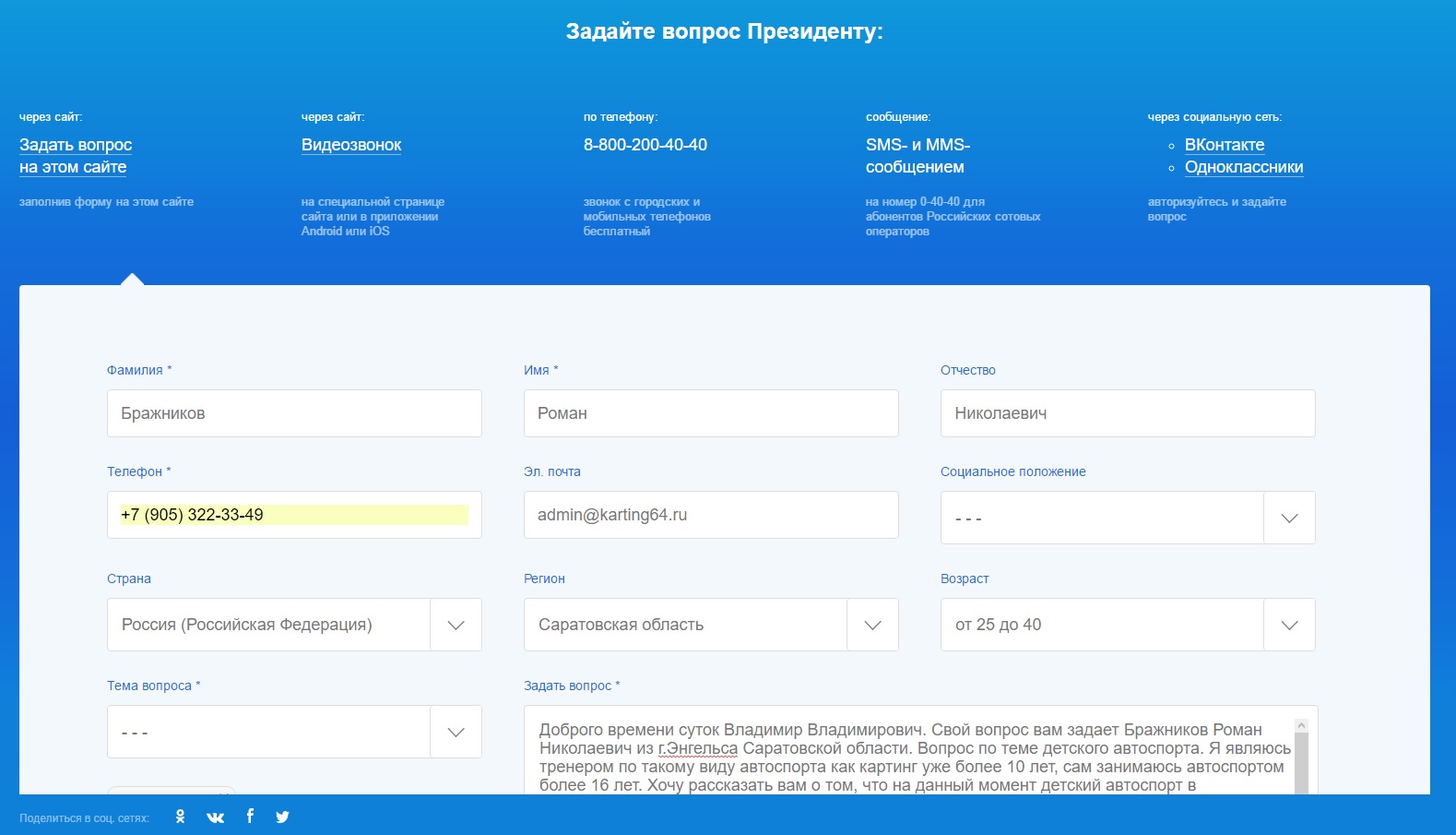
Task: Share via Facebook icon in footer
Action: click(x=250, y=816)
